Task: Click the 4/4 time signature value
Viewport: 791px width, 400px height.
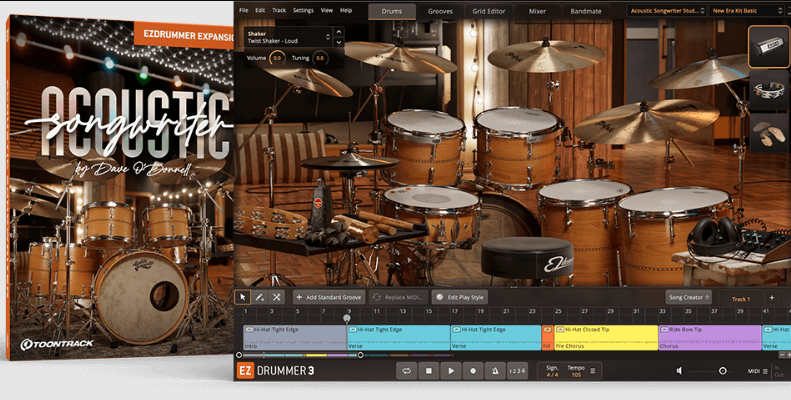Action: (x=552, y=375)
